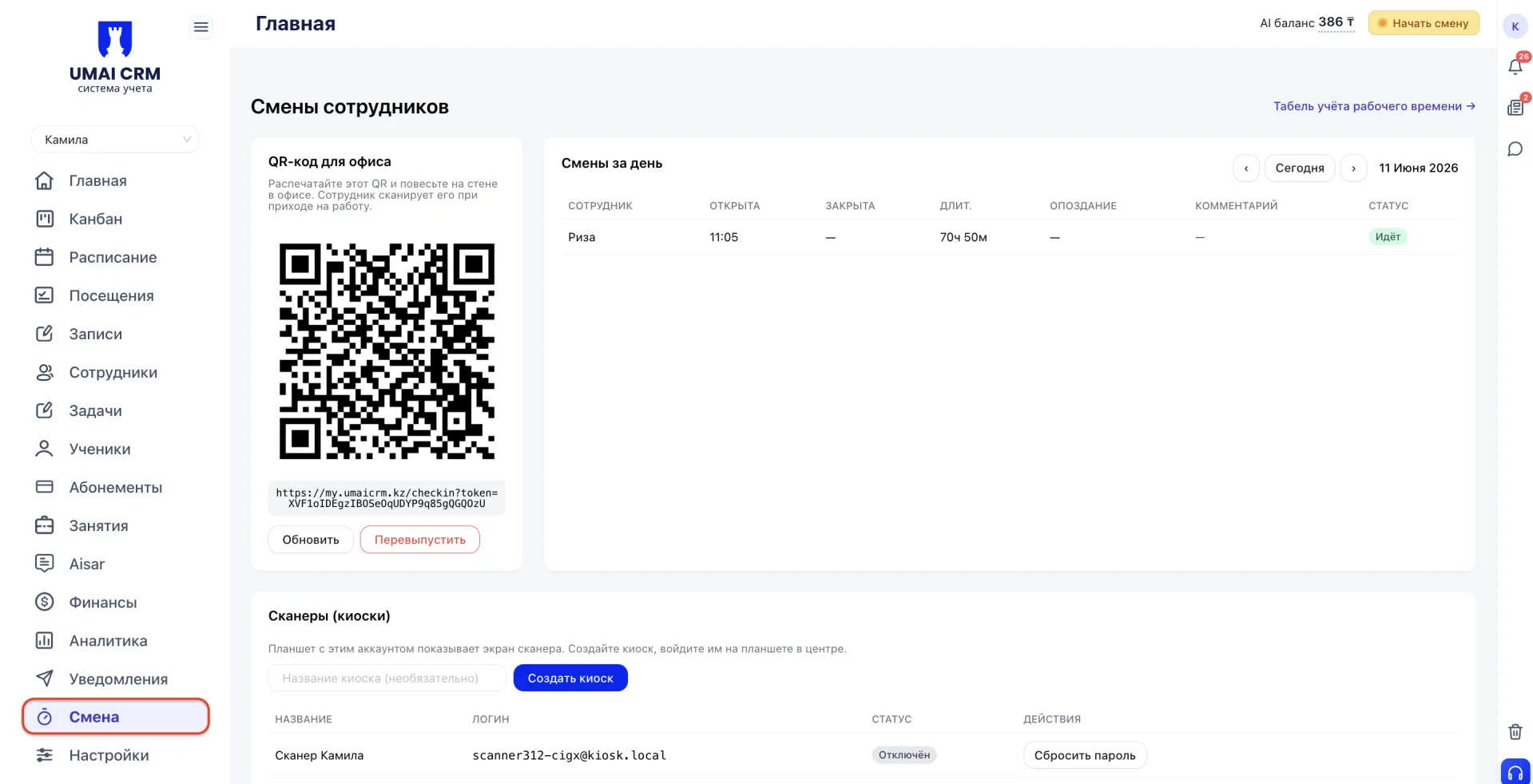Open Сотрудники in the sidebar
Image resolution: width=1533 pixels, height=784 pixels.
(x=113, y=372)
